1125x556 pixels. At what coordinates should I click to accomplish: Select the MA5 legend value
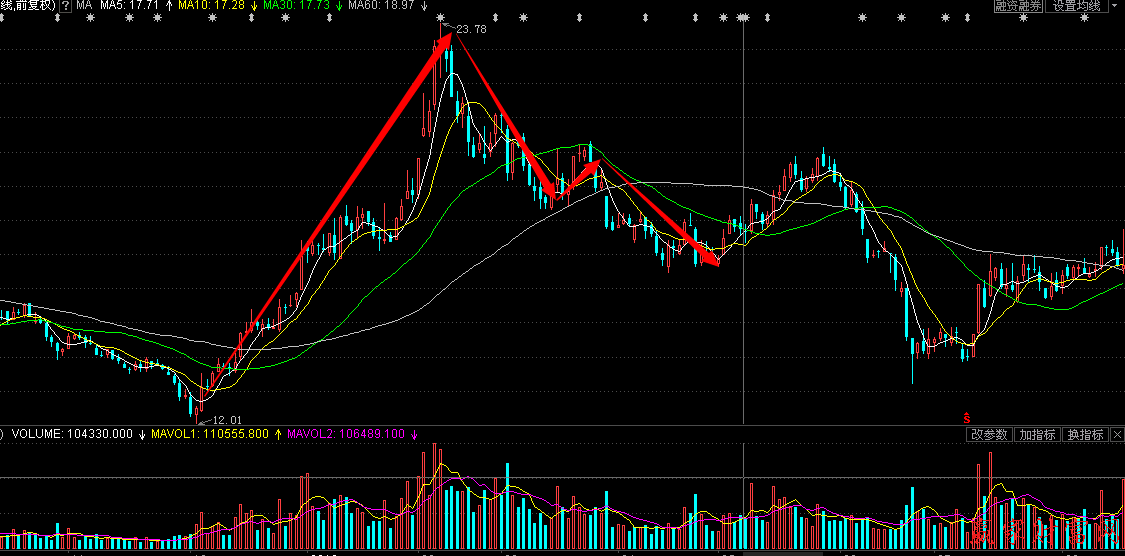[x=130, y=6]
